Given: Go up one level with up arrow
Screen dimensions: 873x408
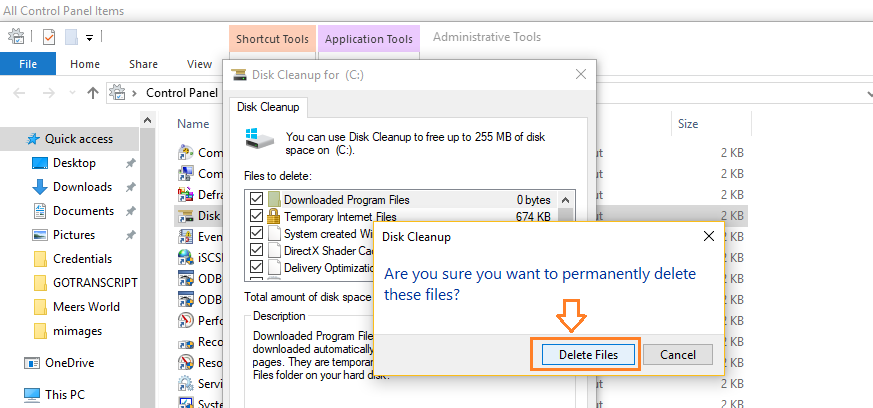Looking at the screenshot, I should click(93, 93).
